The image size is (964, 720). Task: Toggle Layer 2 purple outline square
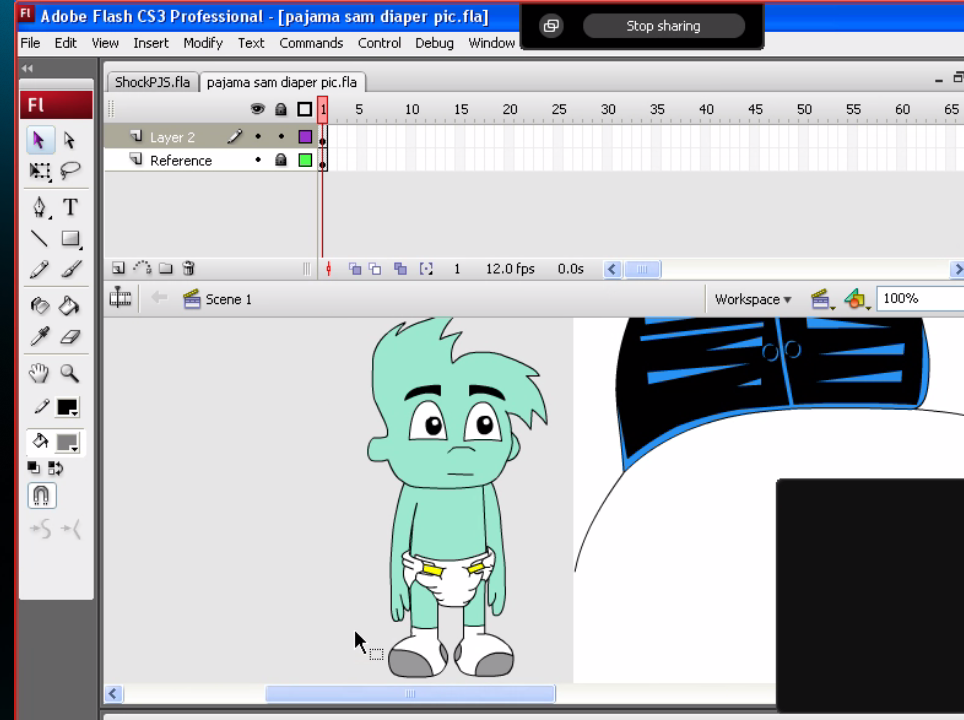coord(305,136)
